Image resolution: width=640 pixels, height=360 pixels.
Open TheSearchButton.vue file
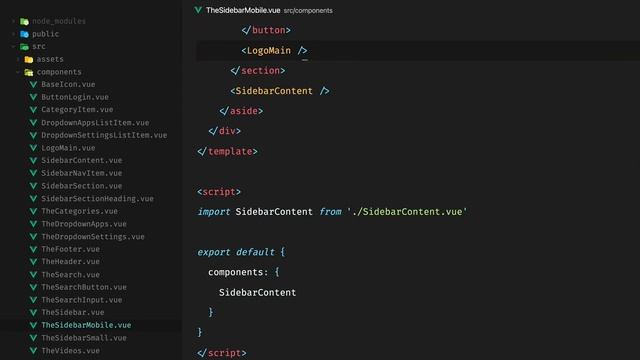click(x=84, y=287)
